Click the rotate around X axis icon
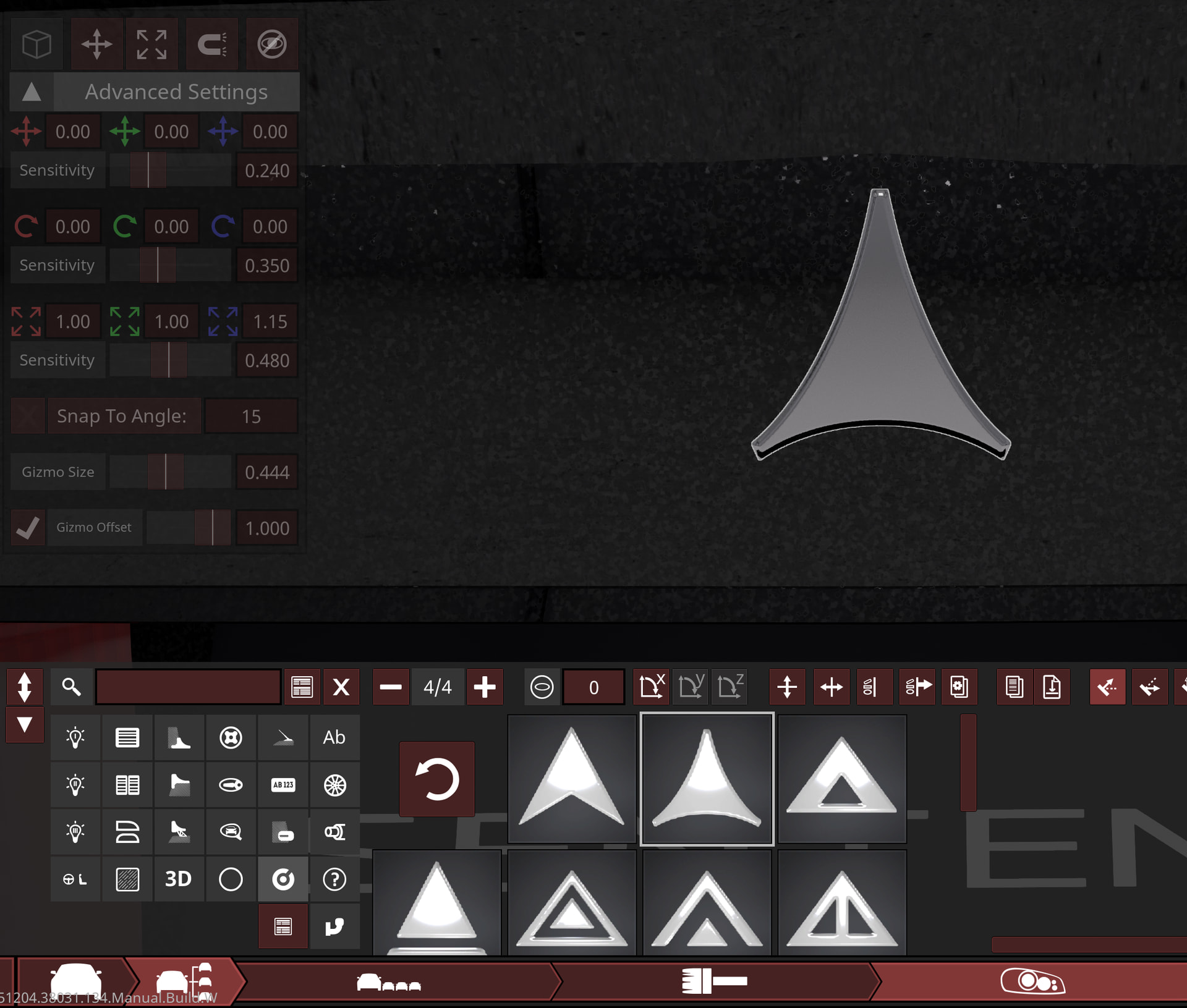 [x=651, y=687]
